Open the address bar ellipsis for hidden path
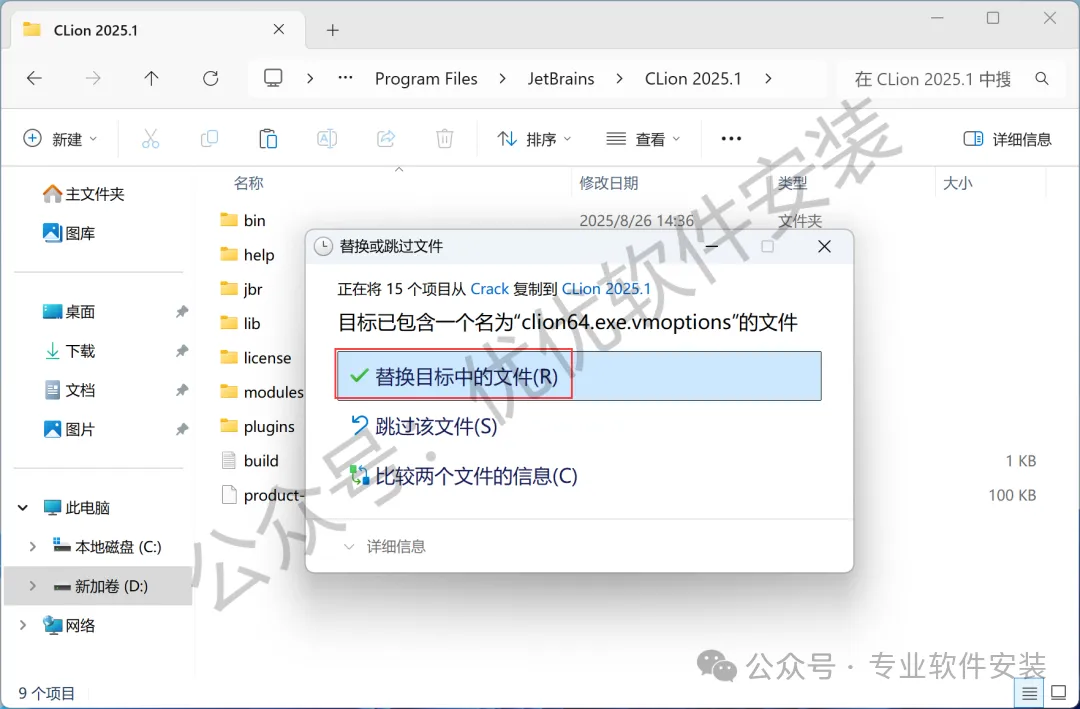Screen dimensions: 1080x709 346,78
